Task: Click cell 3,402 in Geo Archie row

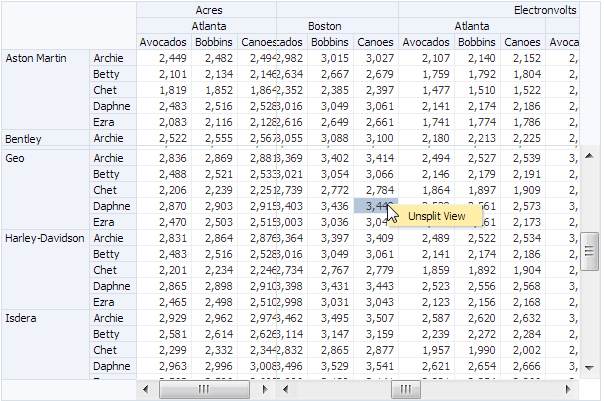Action: (x=330, y=158)
